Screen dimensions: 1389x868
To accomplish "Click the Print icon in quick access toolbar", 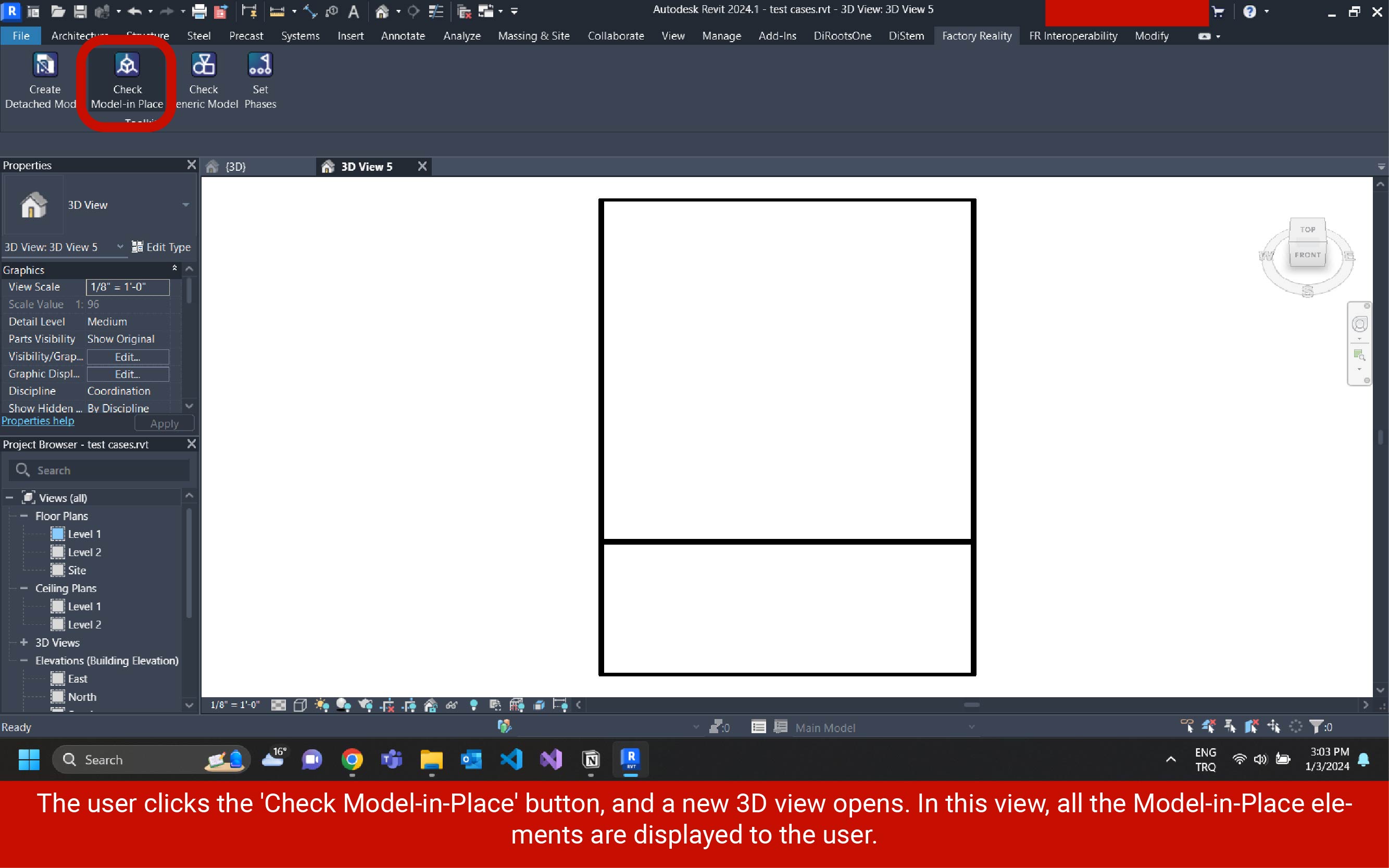I will pos(199,11).
